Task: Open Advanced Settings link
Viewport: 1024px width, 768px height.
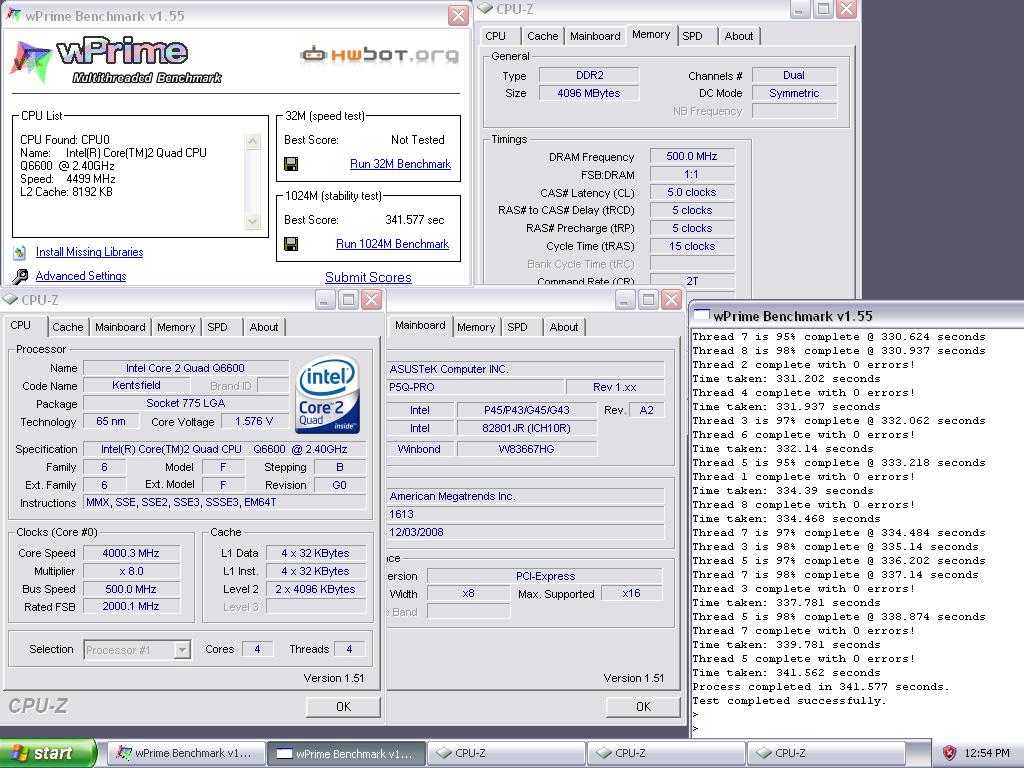Action: point(81,276)
